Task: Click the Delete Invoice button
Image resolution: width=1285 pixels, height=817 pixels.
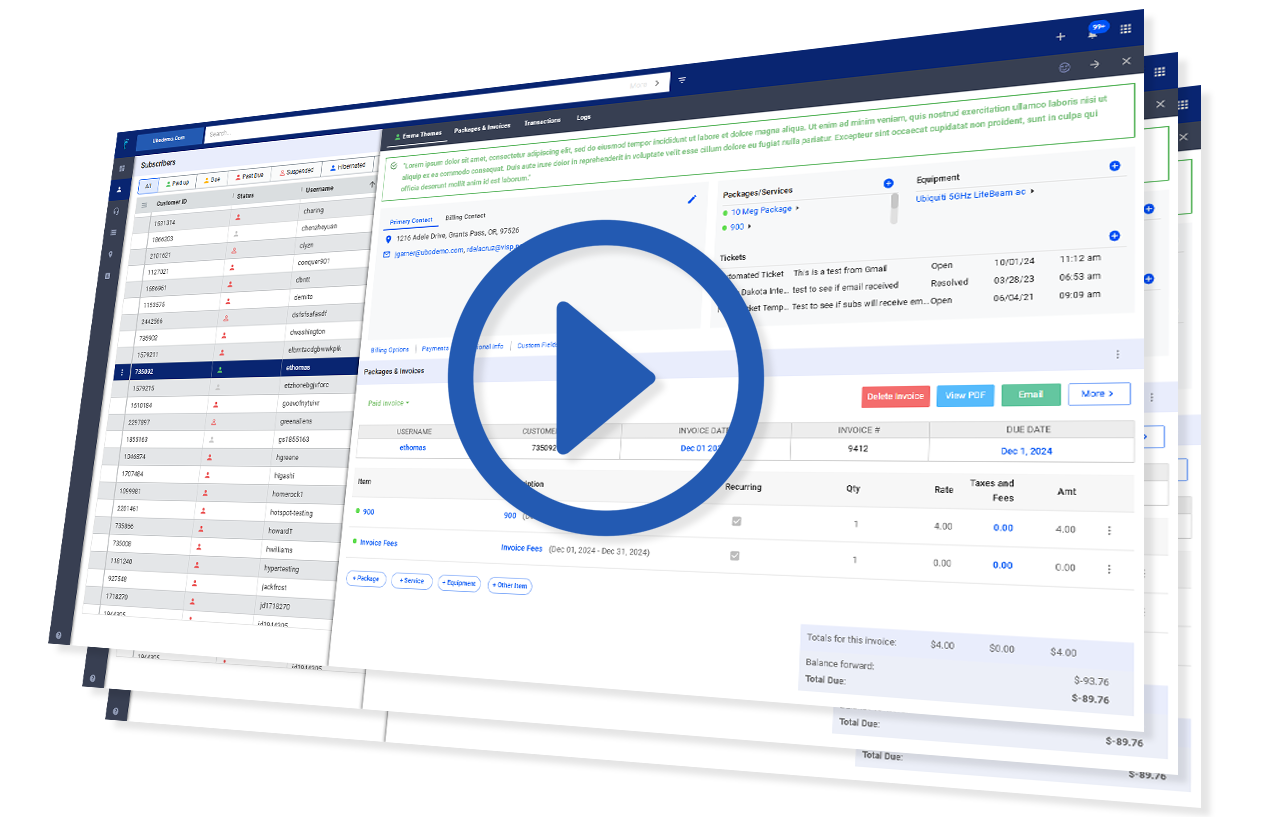Action: coord(895,396)
